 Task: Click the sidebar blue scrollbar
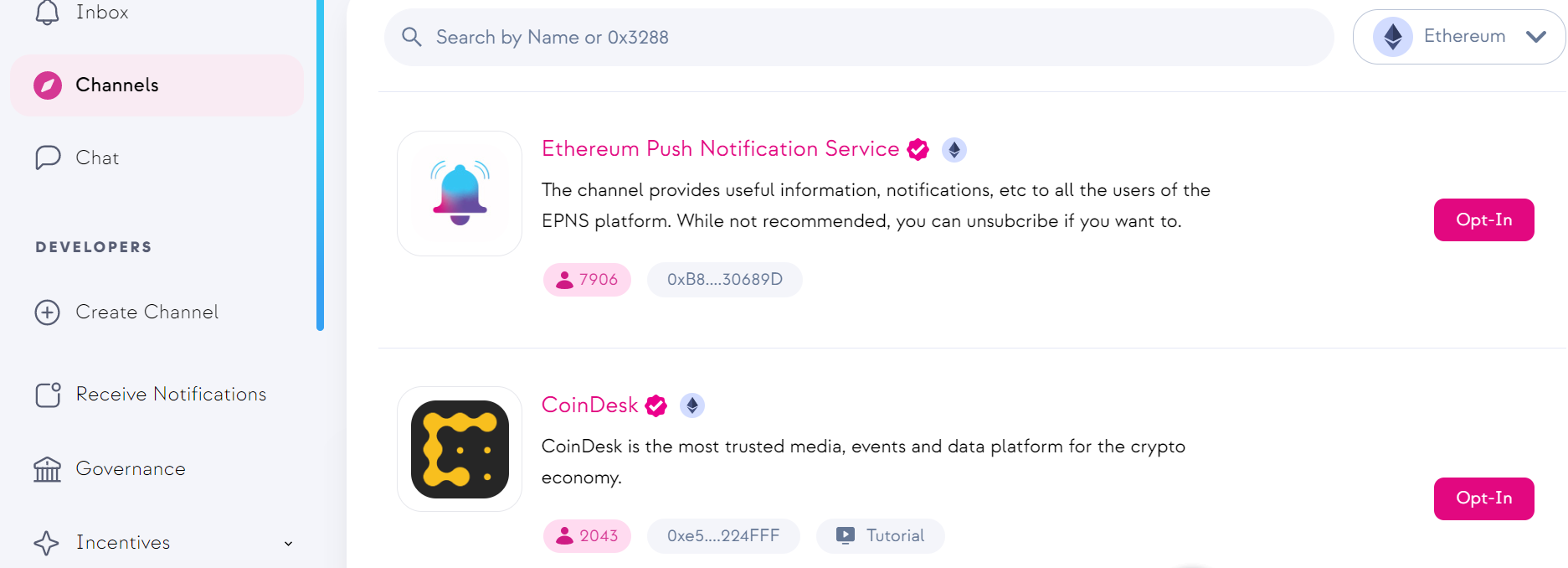click(x=320, y=168)
